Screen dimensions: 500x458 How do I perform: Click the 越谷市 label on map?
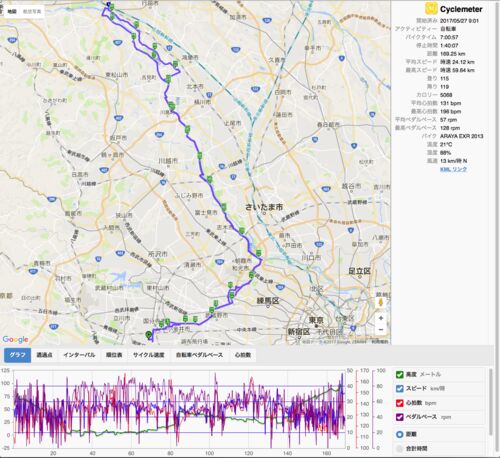(351, 186)
